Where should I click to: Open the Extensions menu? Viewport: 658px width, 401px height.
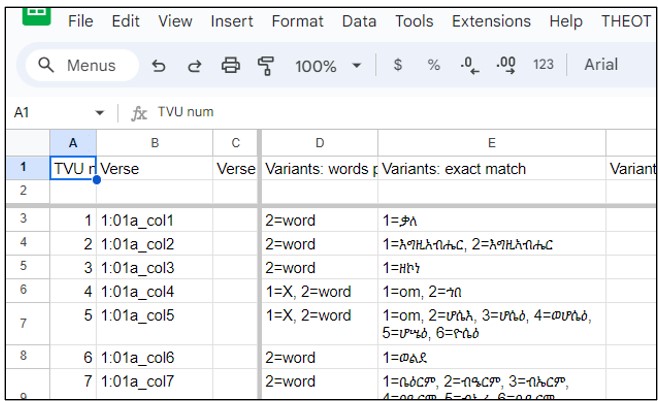(x=491, y=21)
